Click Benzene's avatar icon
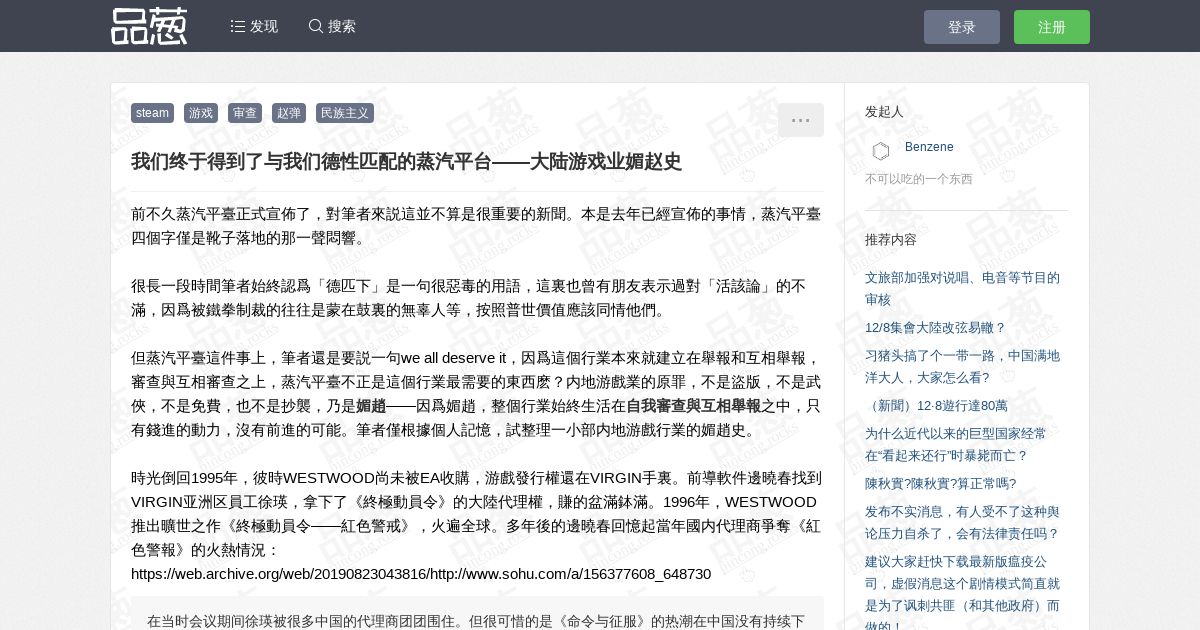The image size is (1200, 630). [x=881, y=151]
